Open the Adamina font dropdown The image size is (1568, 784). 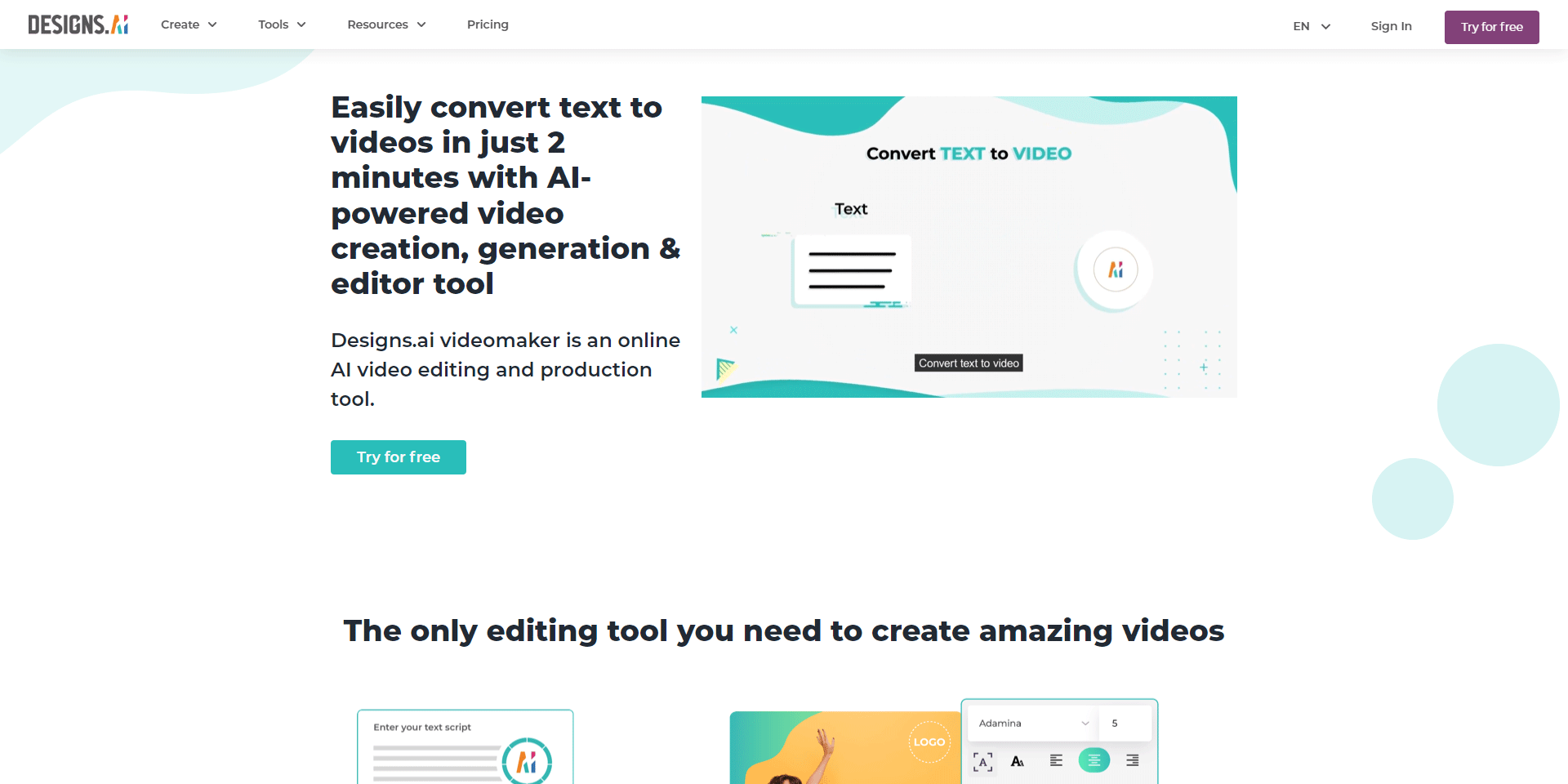1033,724
